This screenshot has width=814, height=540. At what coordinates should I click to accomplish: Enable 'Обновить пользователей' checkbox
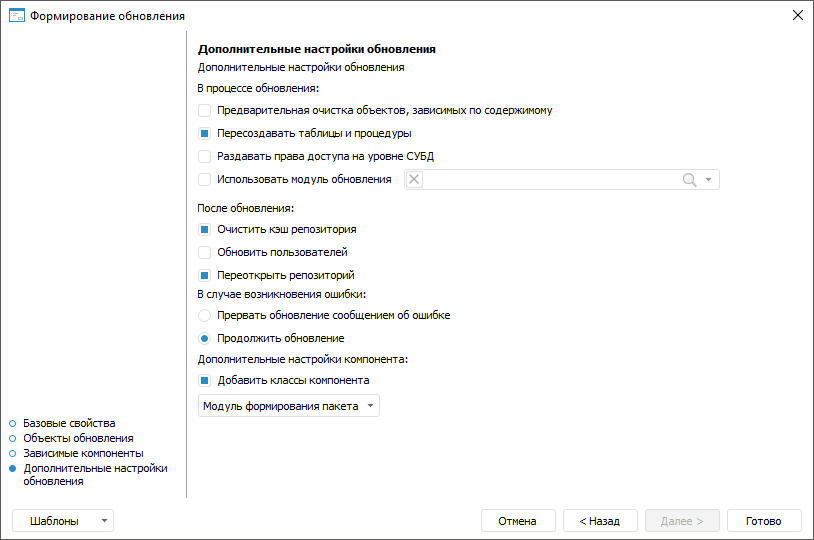coord(204,253)
